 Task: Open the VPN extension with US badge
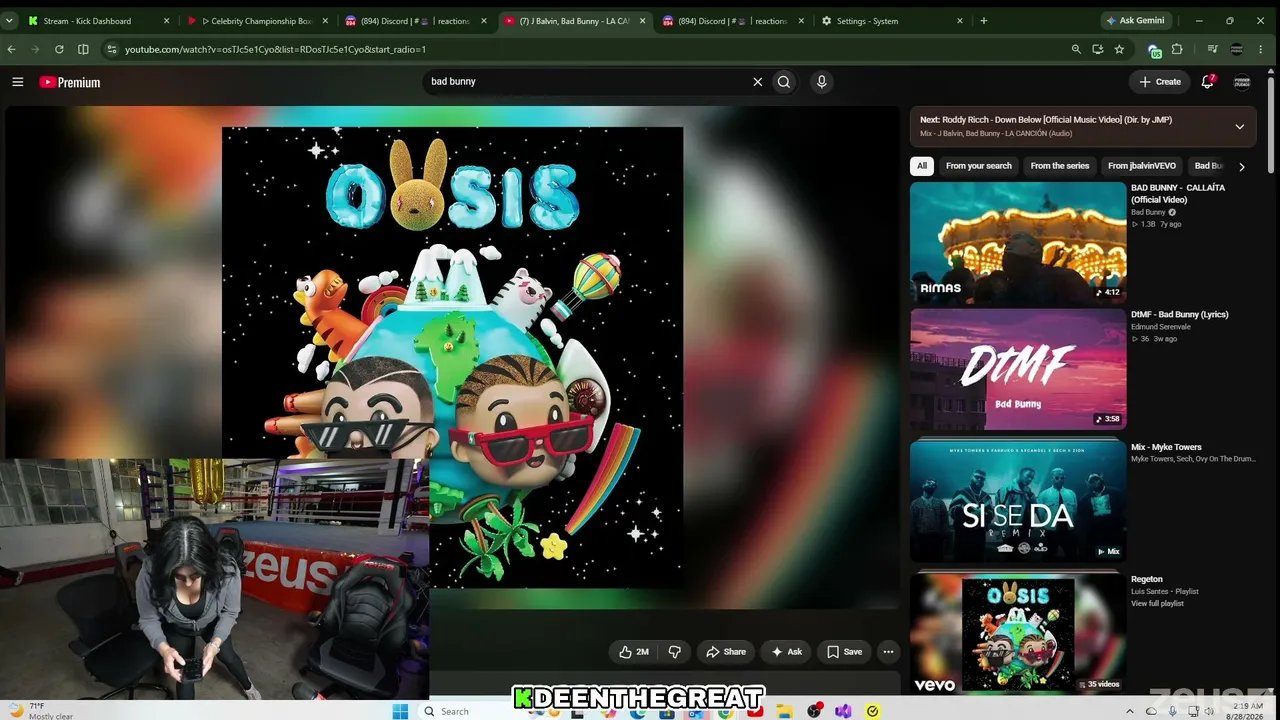click(x=1155, y=50)
